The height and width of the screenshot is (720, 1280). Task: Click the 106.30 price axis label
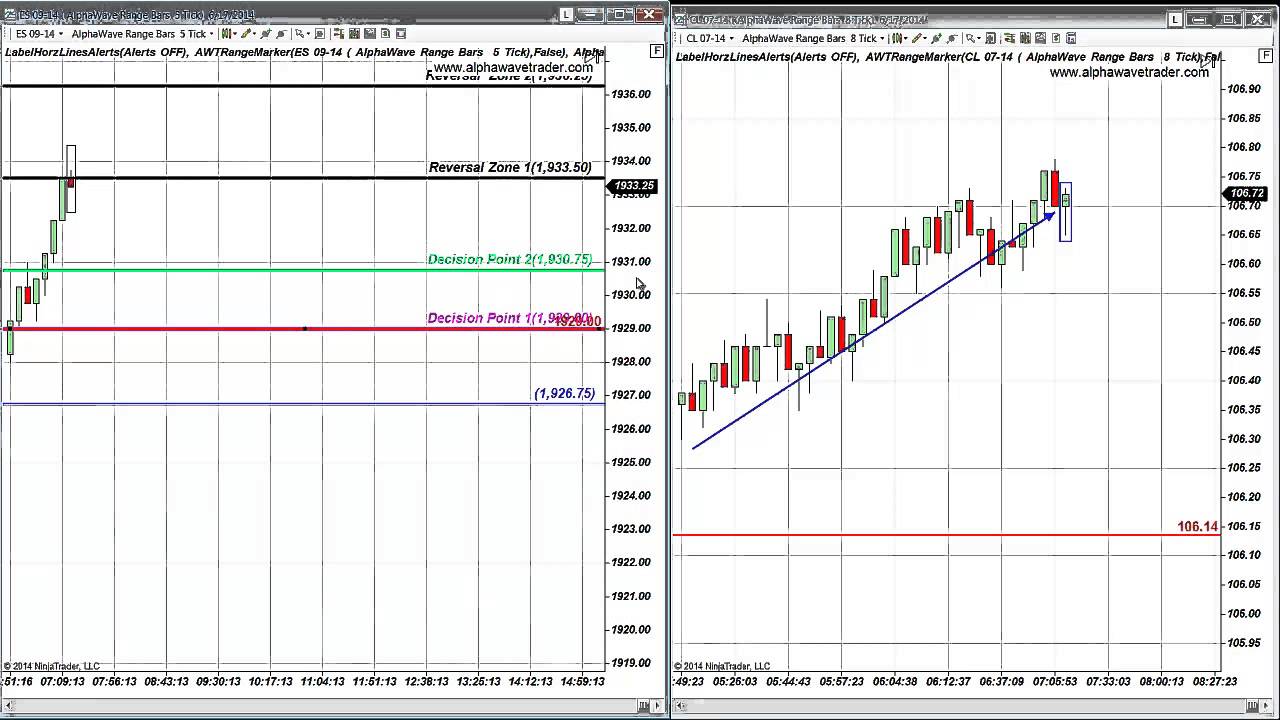tap(1243, 438)
